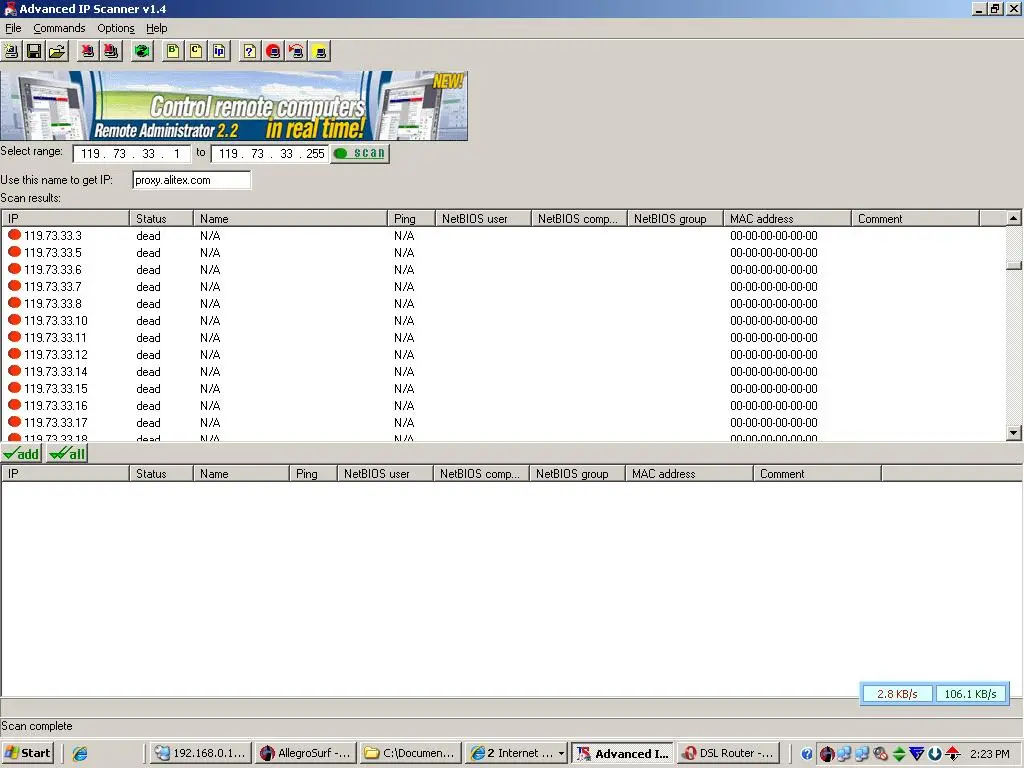This screenshot has height=768, width=1024.
Task: Click the 2.8 KB/s speed readout
Action: (897, 694)
